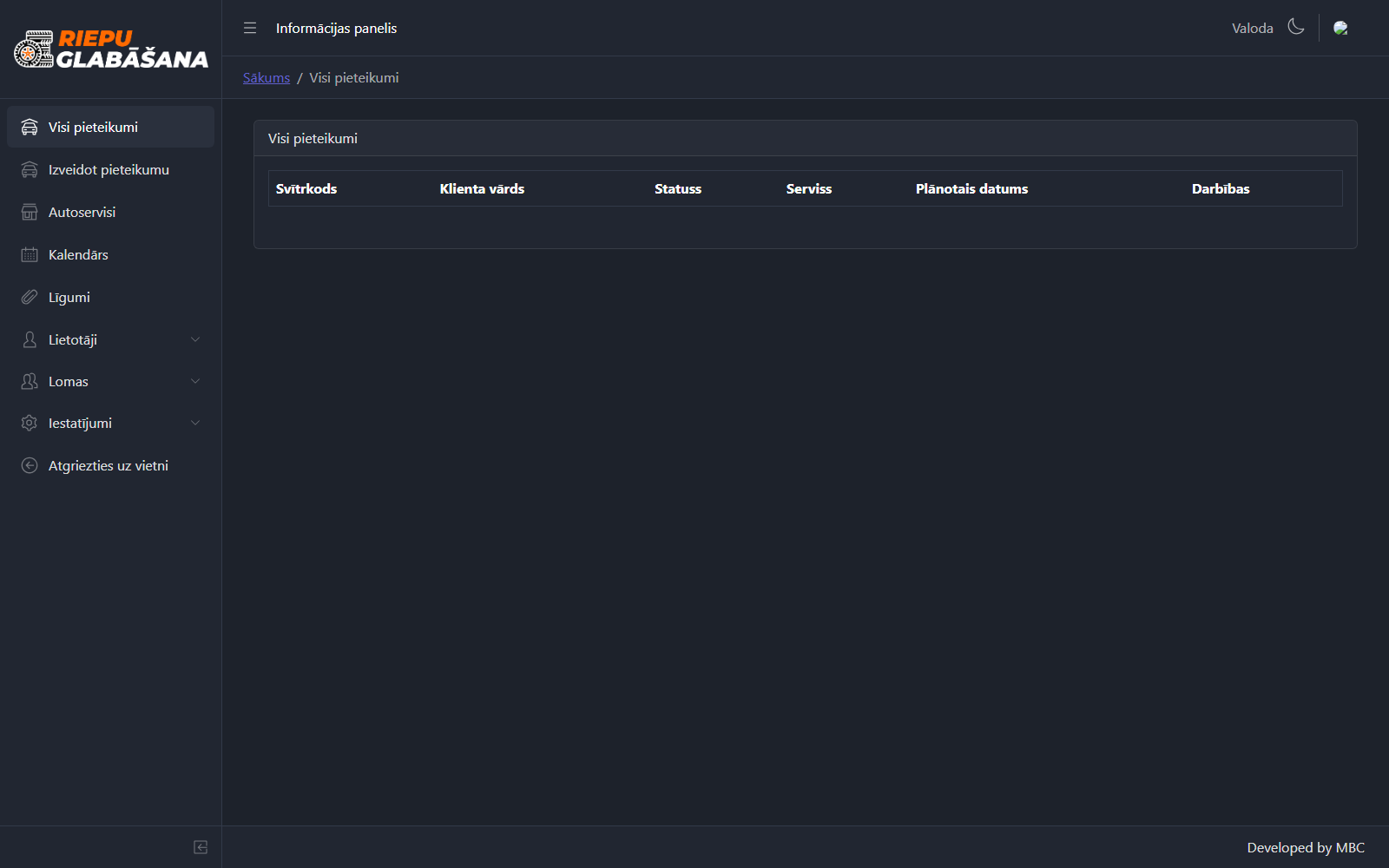Click the Lietotāji user icon
This screenshot has height=868, width=1389.
(x=30, y=339)
